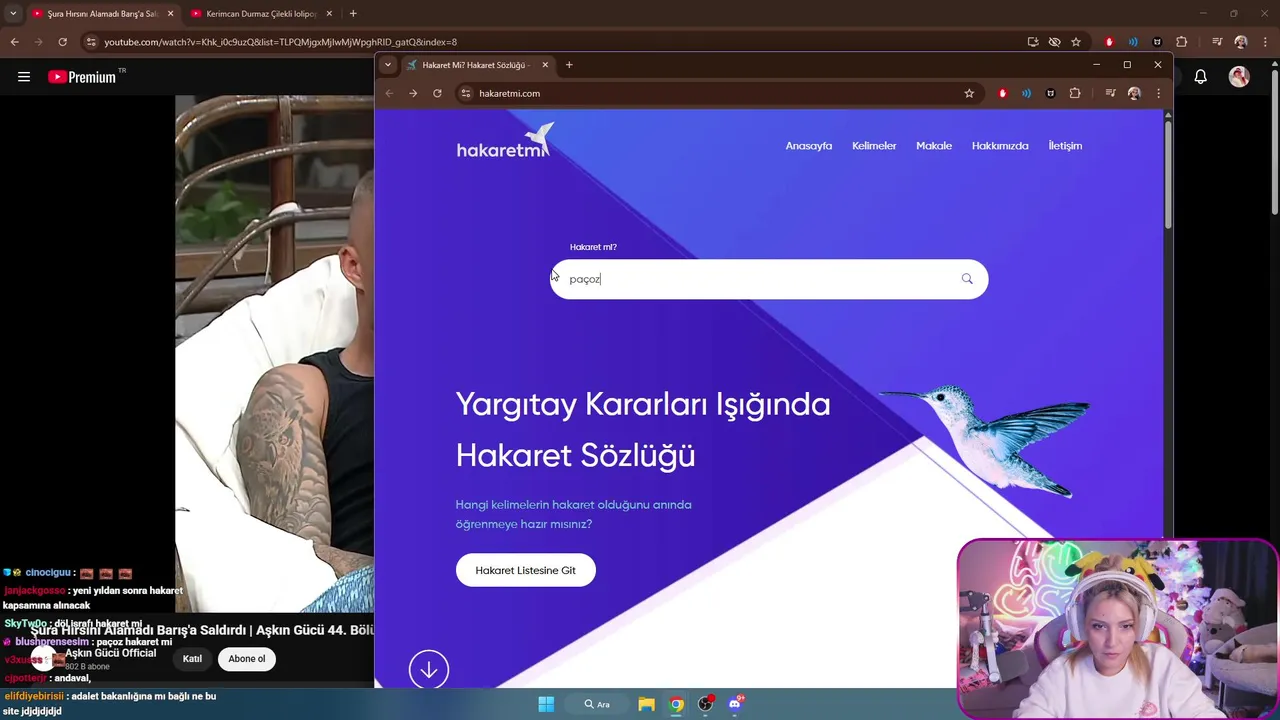Go back in the hakaretmi window

pos(389,93)
